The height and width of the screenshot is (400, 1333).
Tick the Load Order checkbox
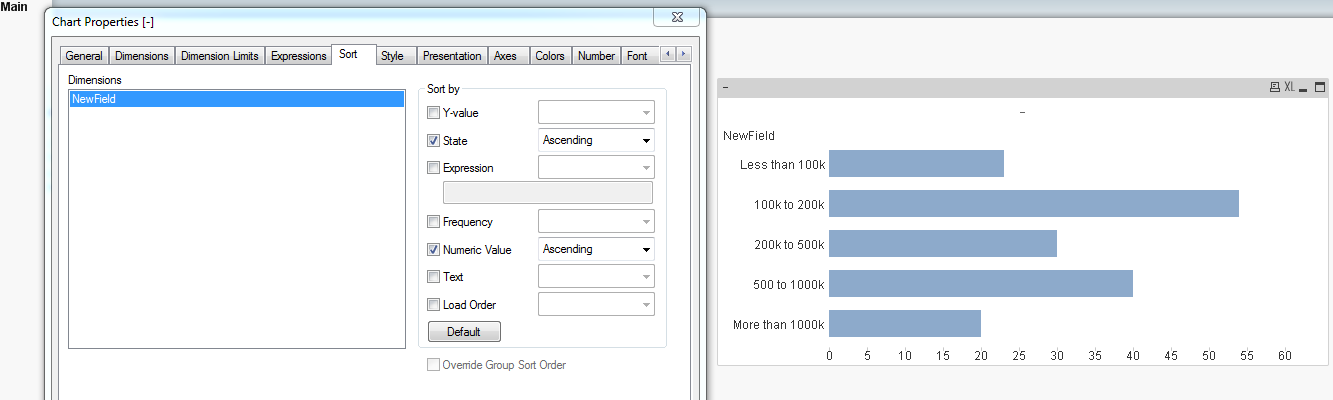[433, 305]
